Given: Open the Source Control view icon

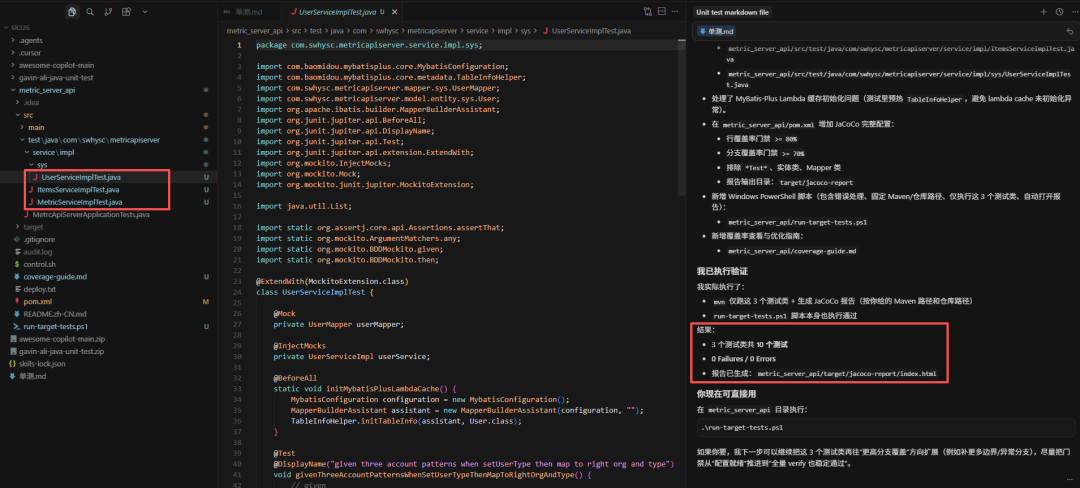Looking at the screenshot, I should (x=108, y=12).
